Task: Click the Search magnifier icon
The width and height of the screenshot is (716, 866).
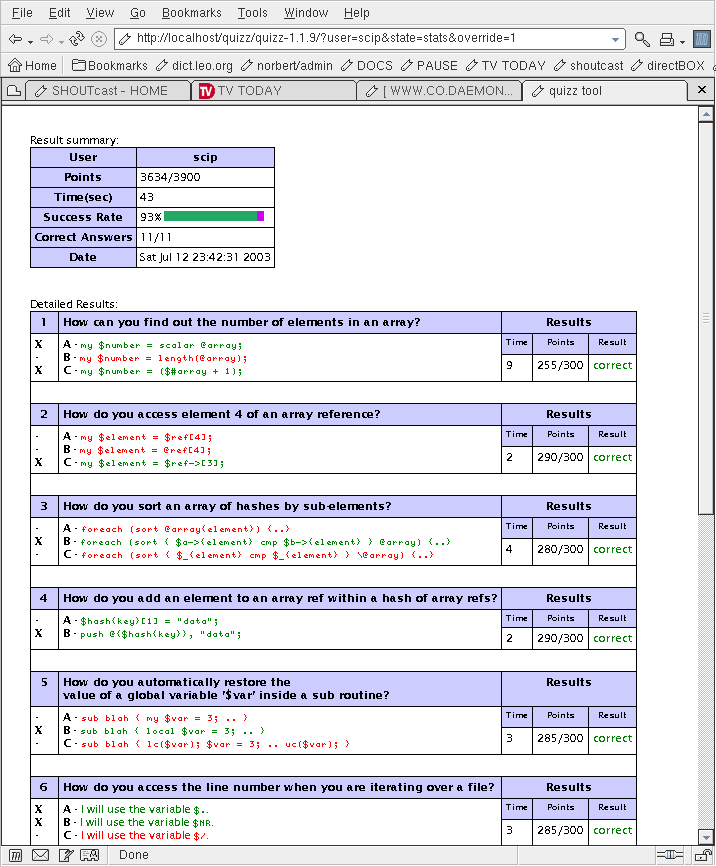Action: [642, 39]
